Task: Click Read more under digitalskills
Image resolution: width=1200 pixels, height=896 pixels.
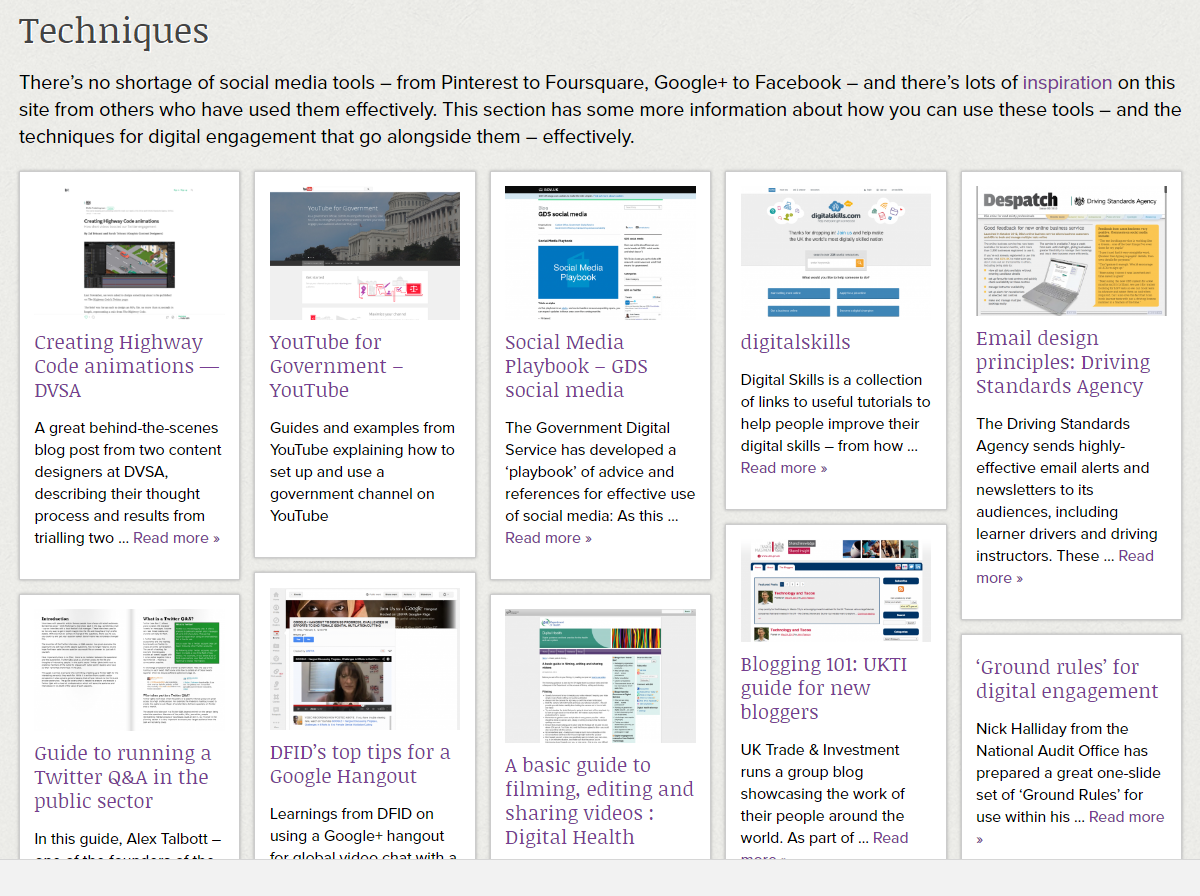Action: click(783, 467)
